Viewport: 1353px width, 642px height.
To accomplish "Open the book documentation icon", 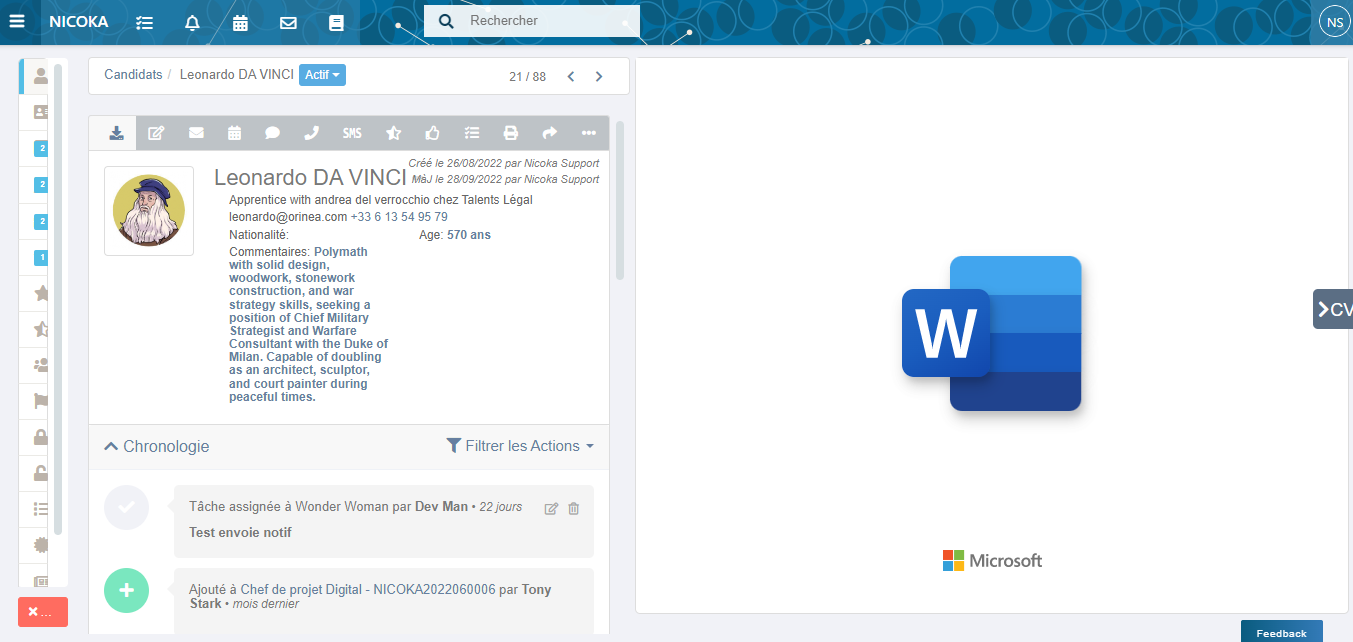I will [336, 22].
